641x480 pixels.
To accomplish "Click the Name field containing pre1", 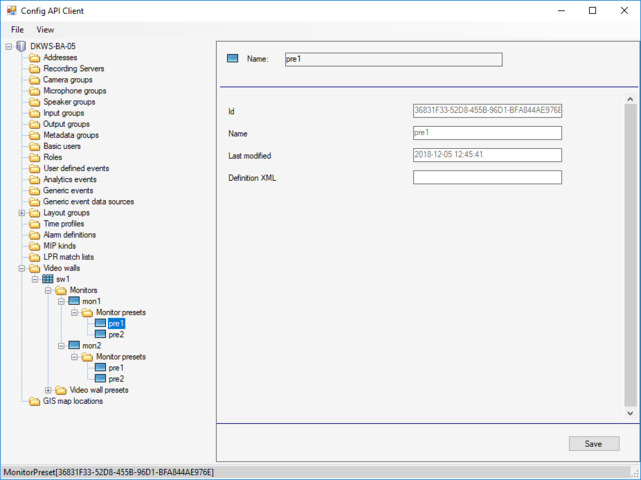I will [x=487, y=133].
